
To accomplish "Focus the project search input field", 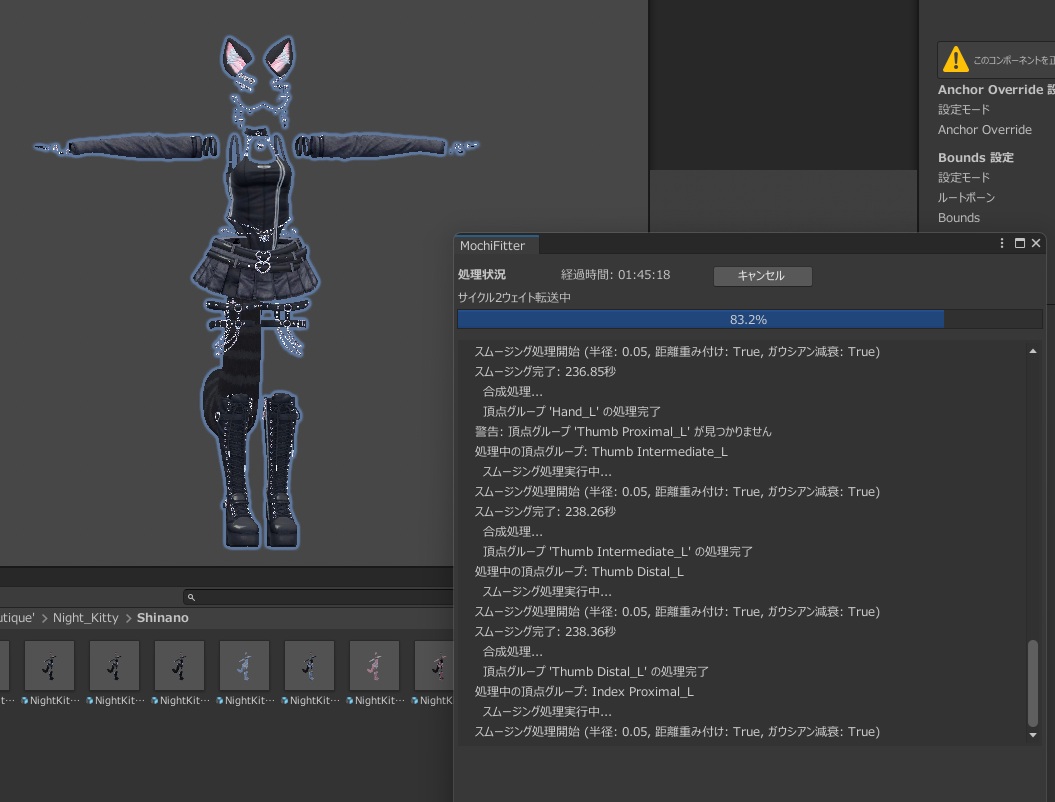I will (320, 597).
